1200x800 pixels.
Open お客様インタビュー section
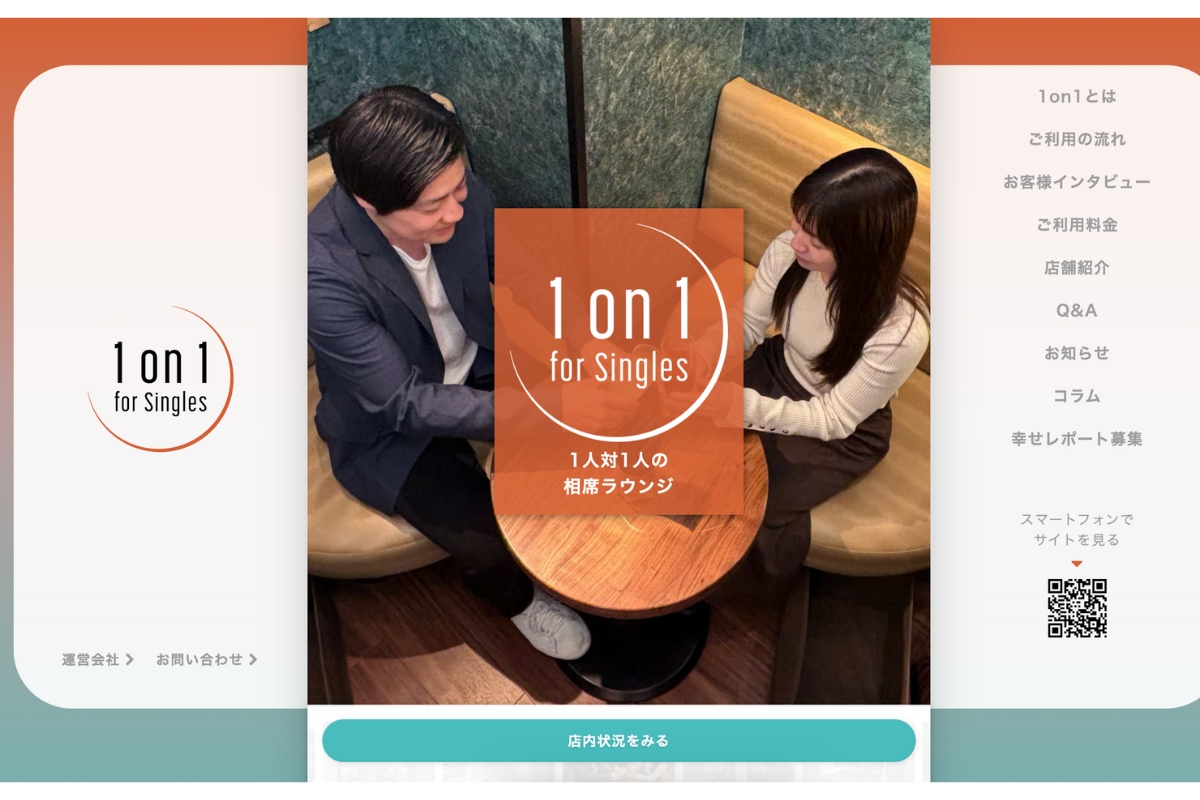tap(1077, 182)
